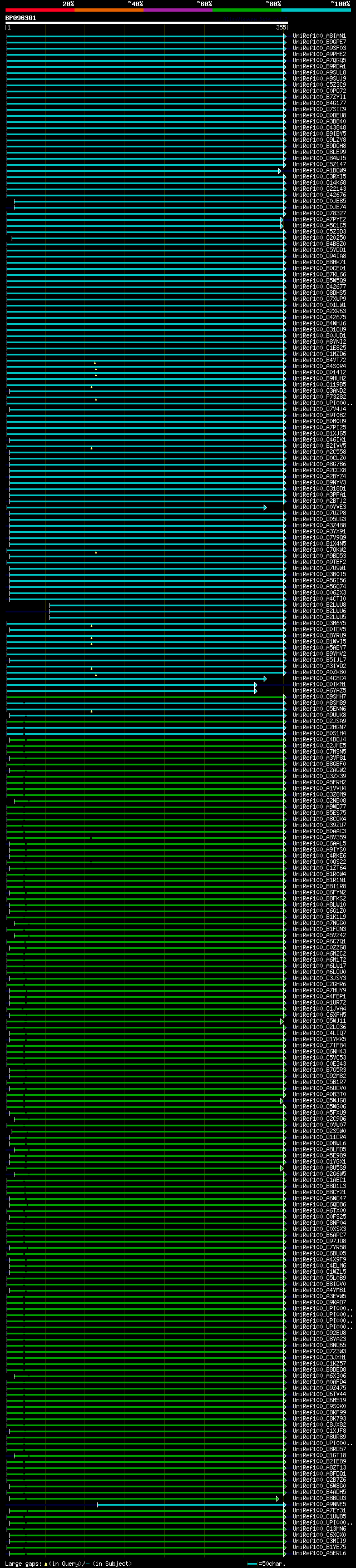The width and height of the screenshot is (356, 1568).
Task: Select label UniRef100_A9SUL8
Action: [x=319, y=72]
